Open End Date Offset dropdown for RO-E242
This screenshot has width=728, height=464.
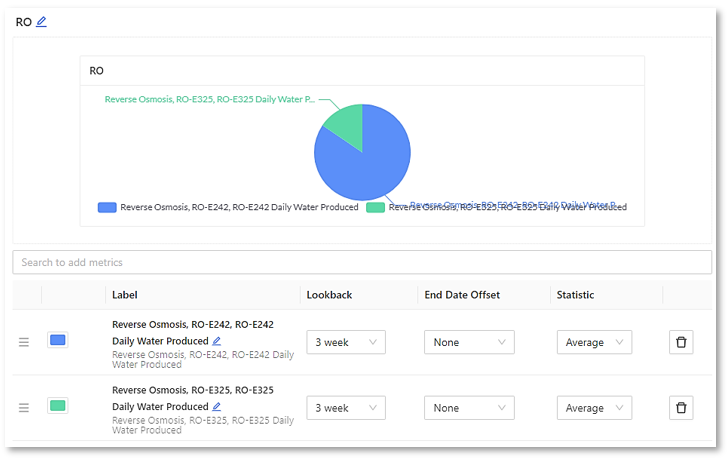469,342
